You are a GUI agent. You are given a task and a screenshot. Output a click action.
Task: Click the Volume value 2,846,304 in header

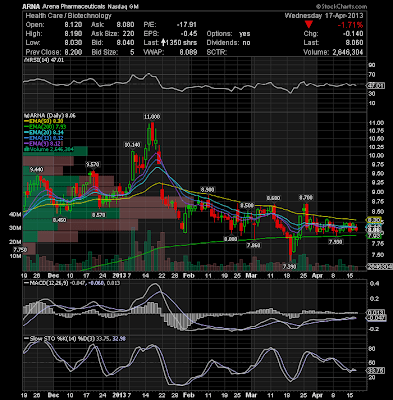coord(347,52)
